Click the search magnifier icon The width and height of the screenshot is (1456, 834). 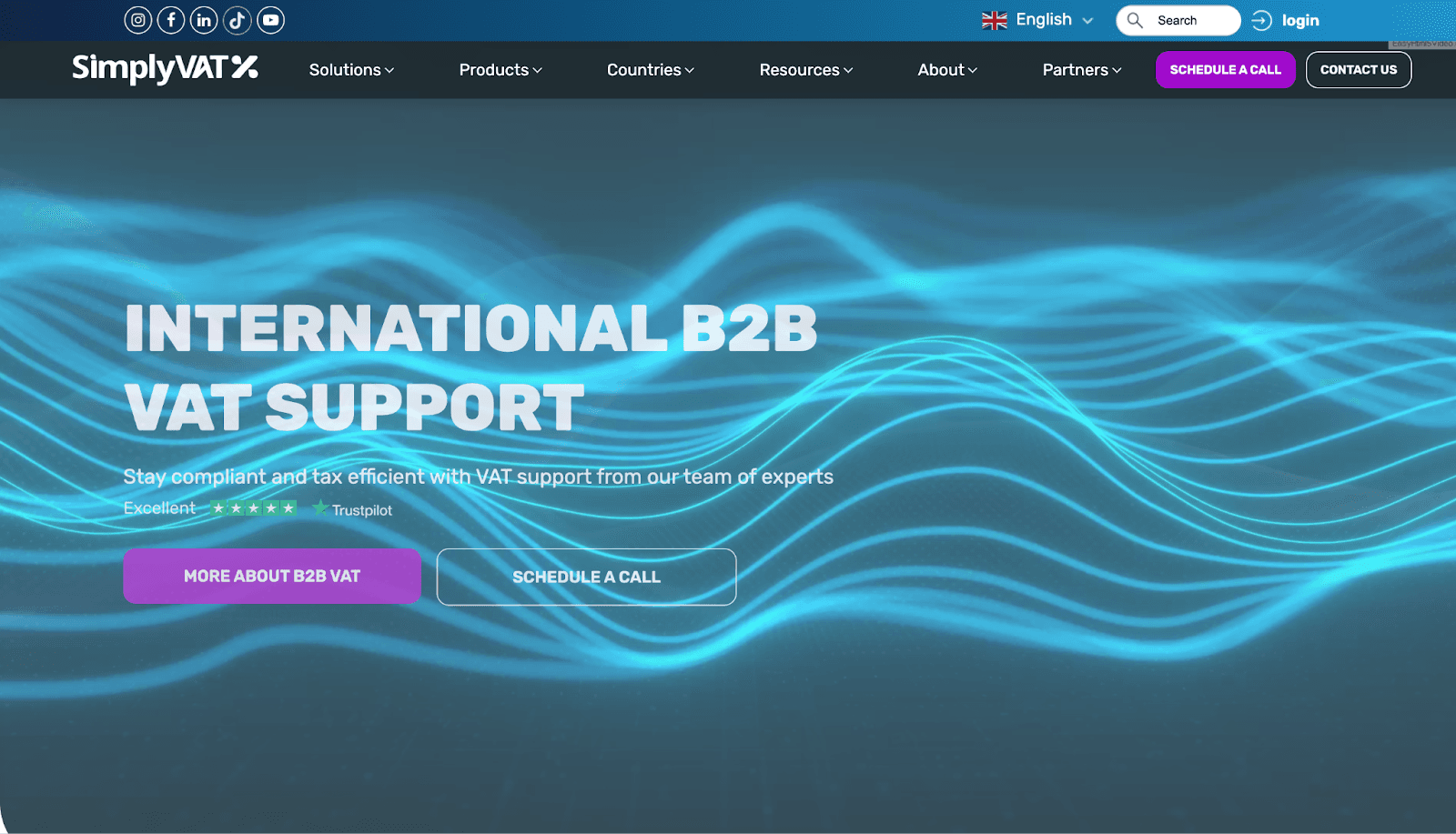1135,20
